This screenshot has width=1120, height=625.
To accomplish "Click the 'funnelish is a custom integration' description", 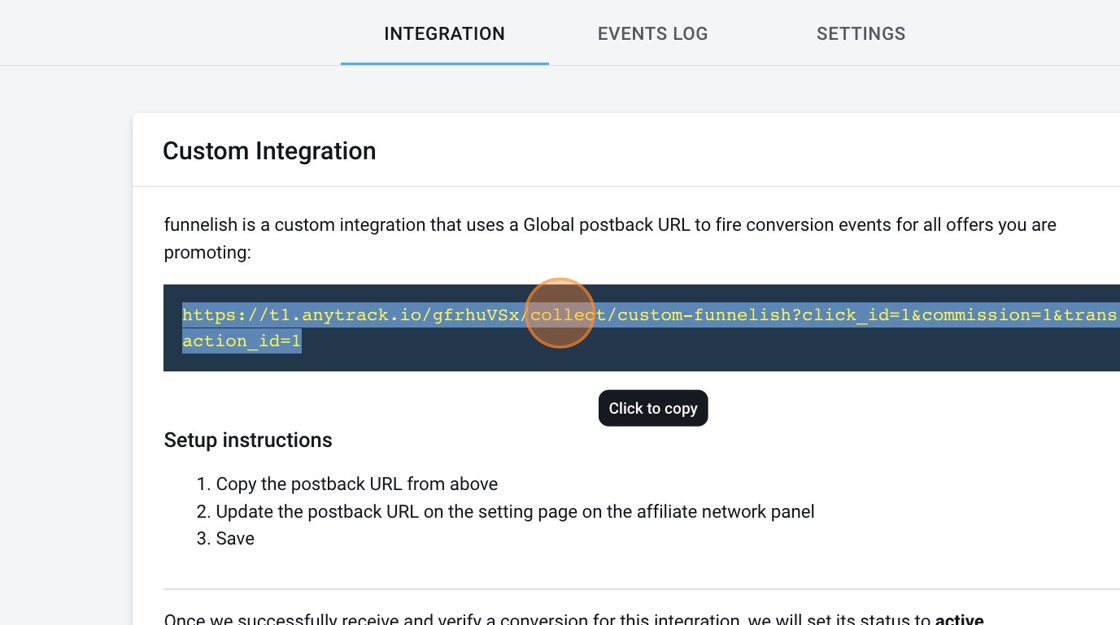I will (x=610, y=239).
